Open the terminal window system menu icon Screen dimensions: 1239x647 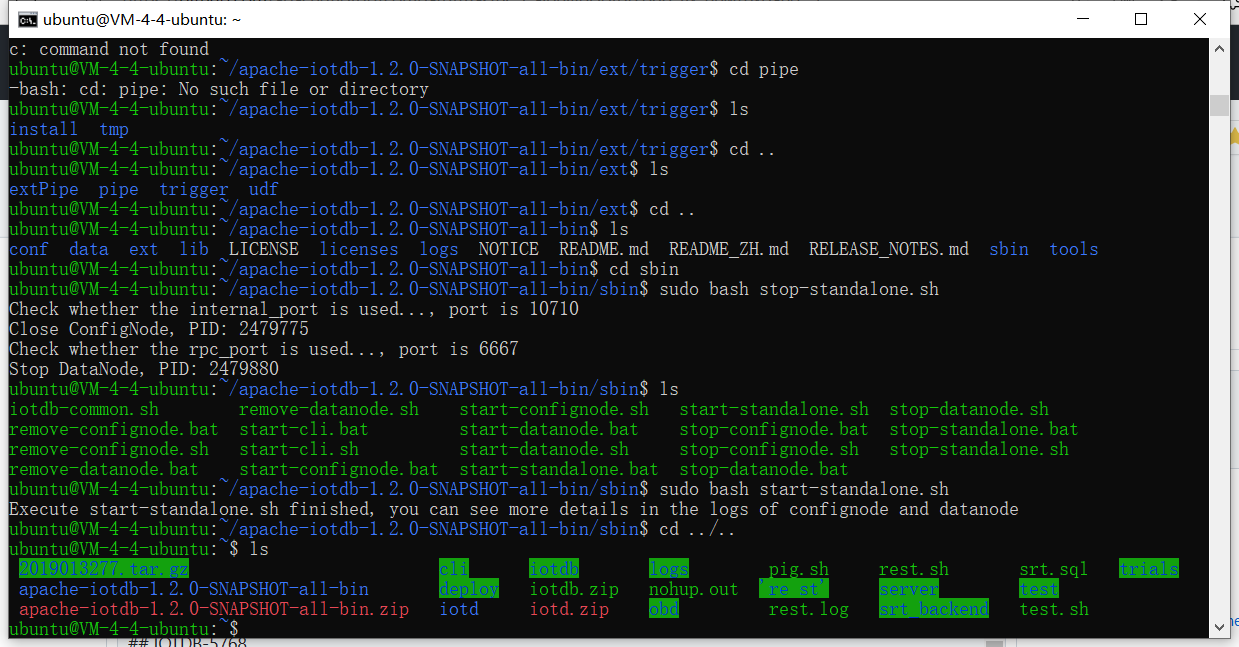[28, 19]
